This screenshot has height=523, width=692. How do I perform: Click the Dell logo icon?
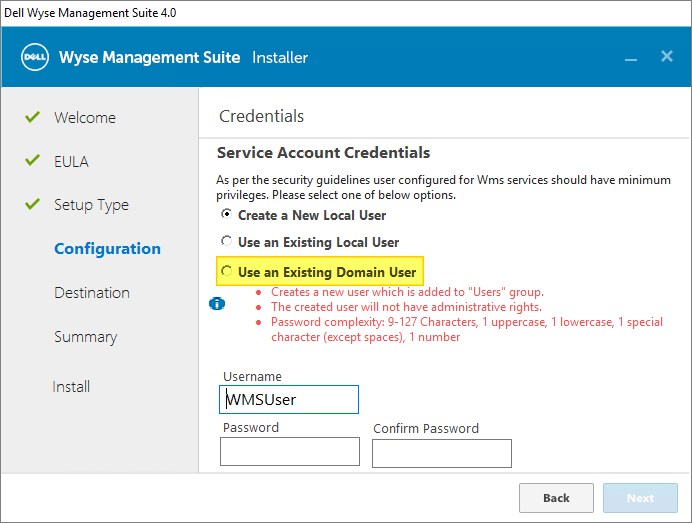36,57
